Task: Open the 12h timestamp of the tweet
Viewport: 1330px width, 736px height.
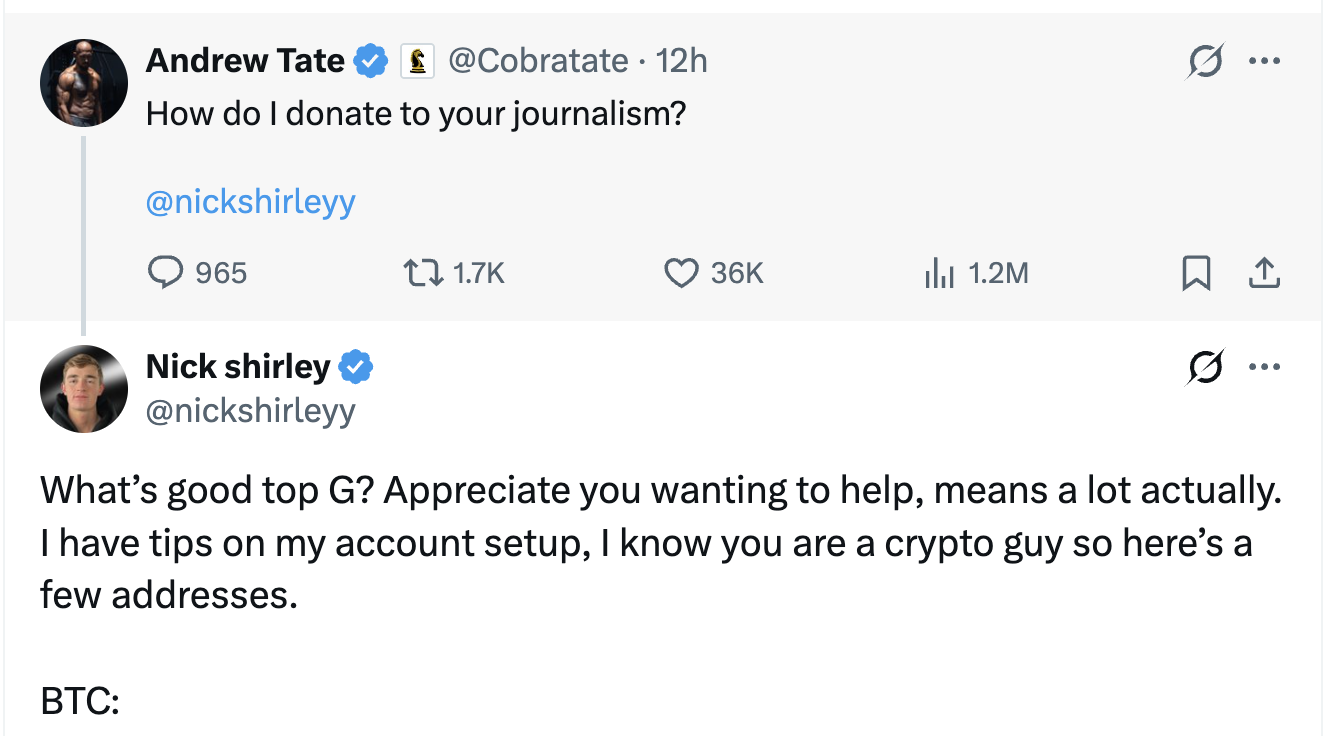Action: (681, 61)
